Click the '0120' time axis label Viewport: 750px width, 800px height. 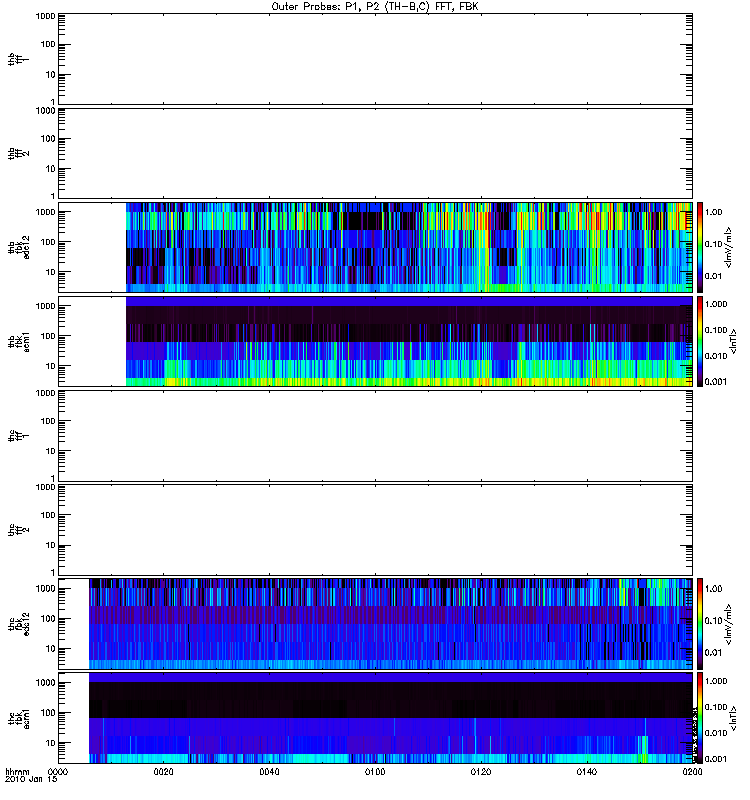pyautogui.click(x=481, y=772)
